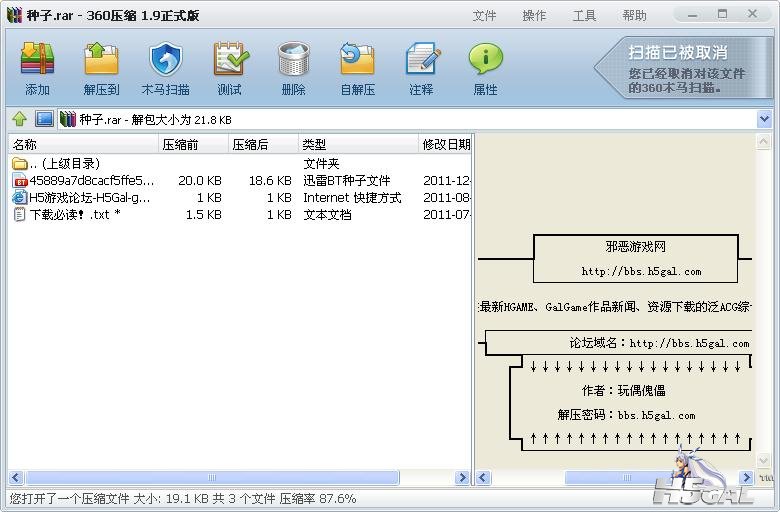Image resolution: width=780 pixels, height=512 pixels.
Task: Open the 注释 (Comment) tool
Action: tap(421, 67)
